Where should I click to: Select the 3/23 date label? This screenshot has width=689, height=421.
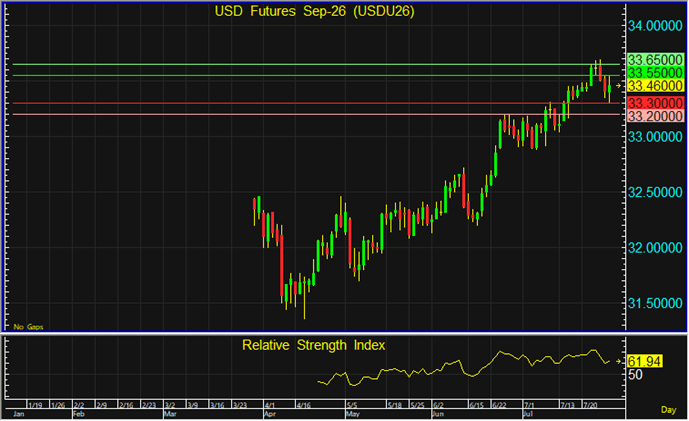(239, 405)
